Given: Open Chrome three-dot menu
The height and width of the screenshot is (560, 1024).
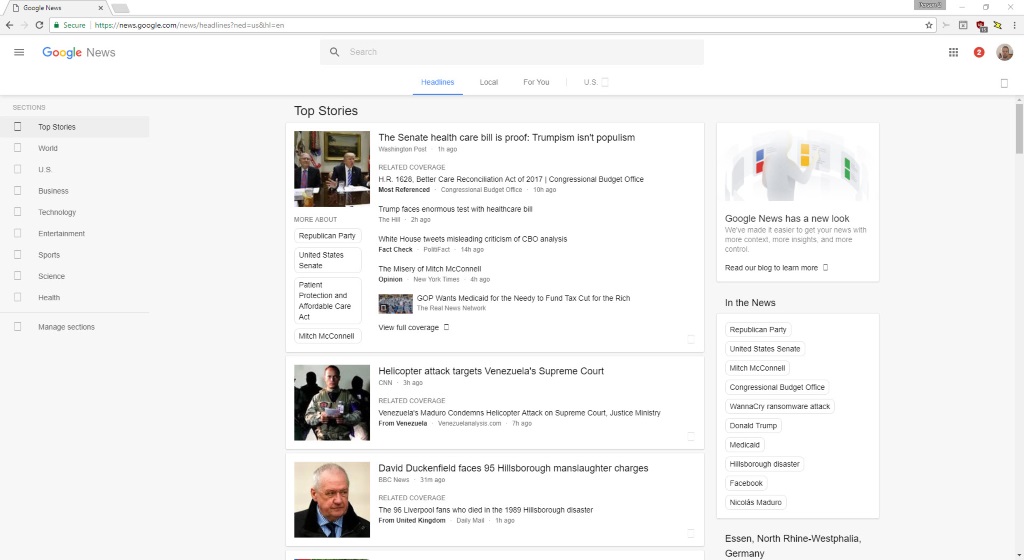Looking at the screenshot, I should click(x=1015, y=25).
